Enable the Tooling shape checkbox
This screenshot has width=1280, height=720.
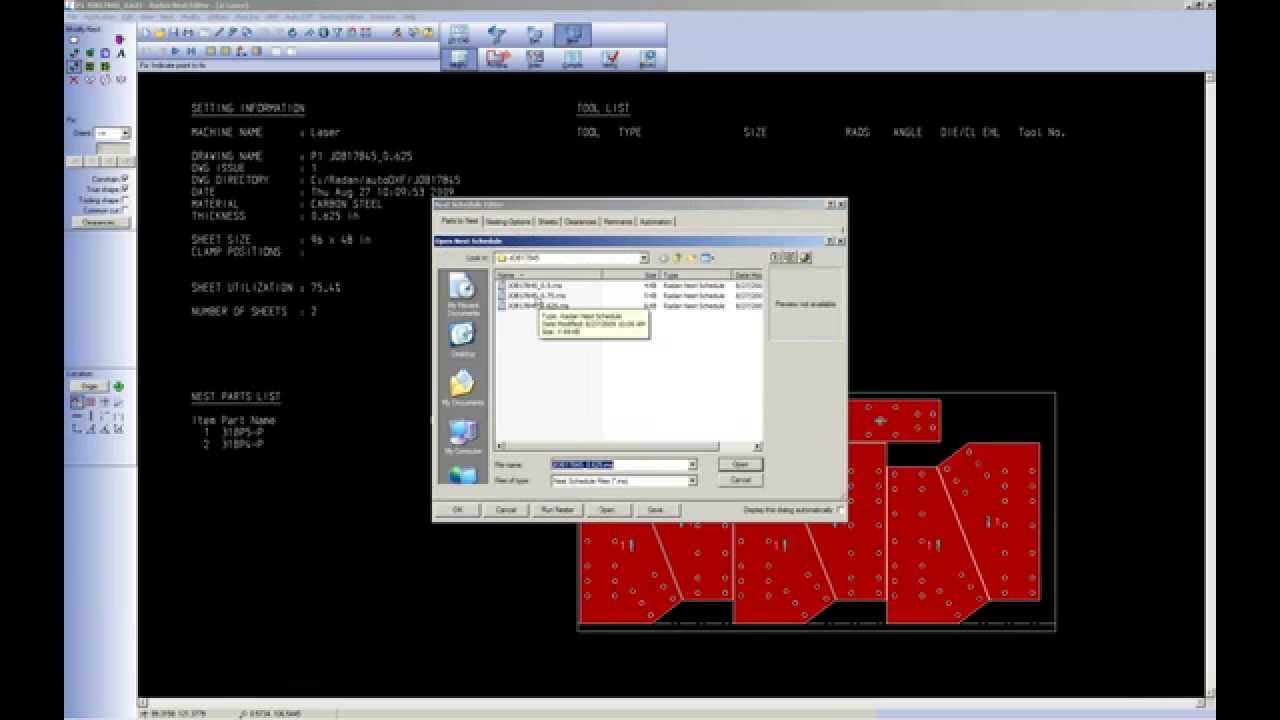pos(125,200)
